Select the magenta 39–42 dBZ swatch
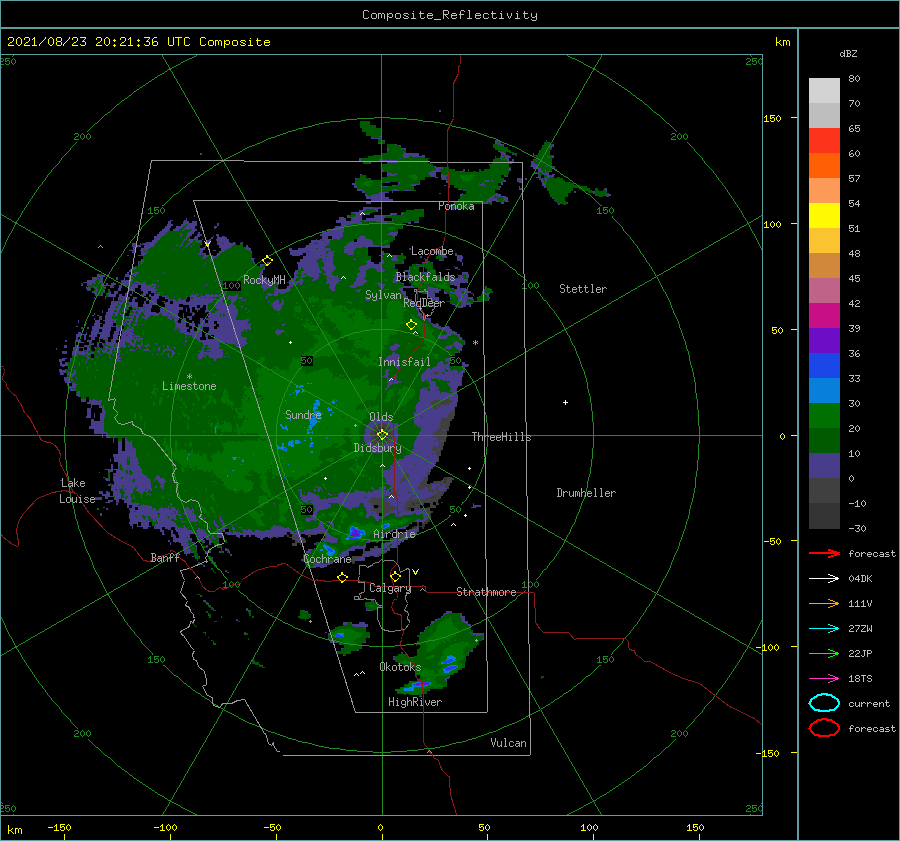 824,316
